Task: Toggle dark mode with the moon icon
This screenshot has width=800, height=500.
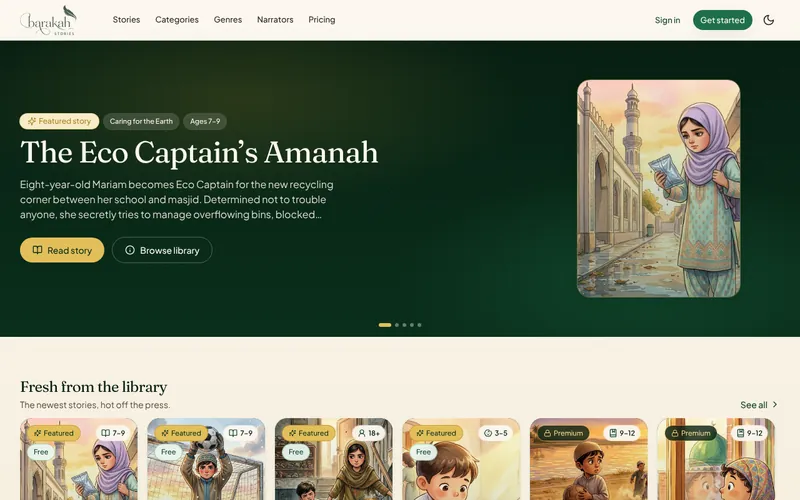Action: pos(768,20)
